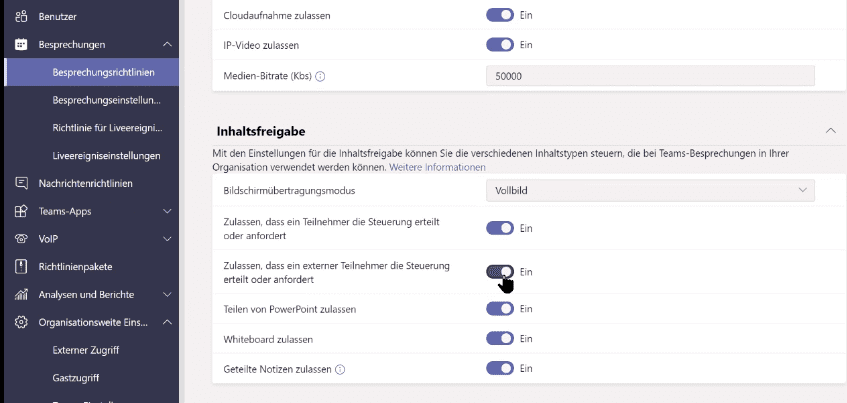Disable the IP-Video zulassen switch
The height and width of the screenshot is (403, 847).
click(500, 45)
